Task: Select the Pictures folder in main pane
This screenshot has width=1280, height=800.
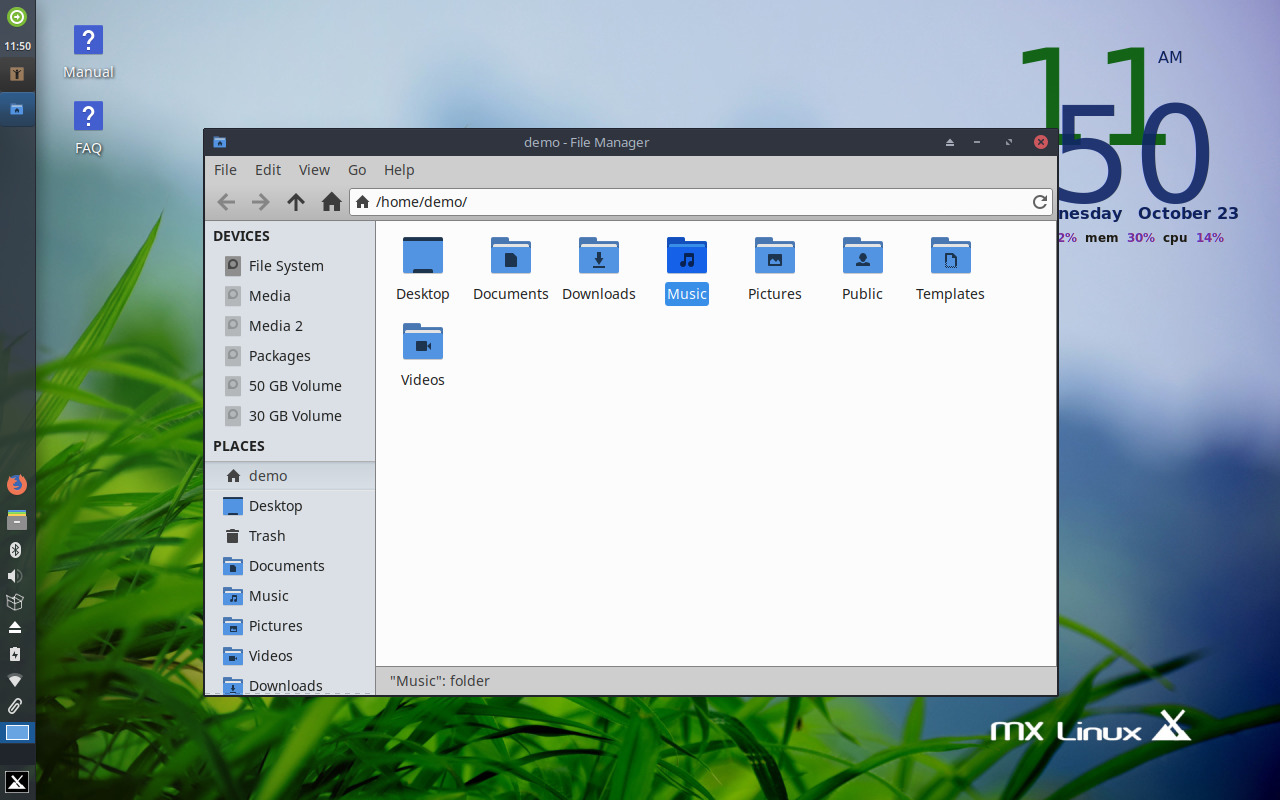Action: coord(774,257)
